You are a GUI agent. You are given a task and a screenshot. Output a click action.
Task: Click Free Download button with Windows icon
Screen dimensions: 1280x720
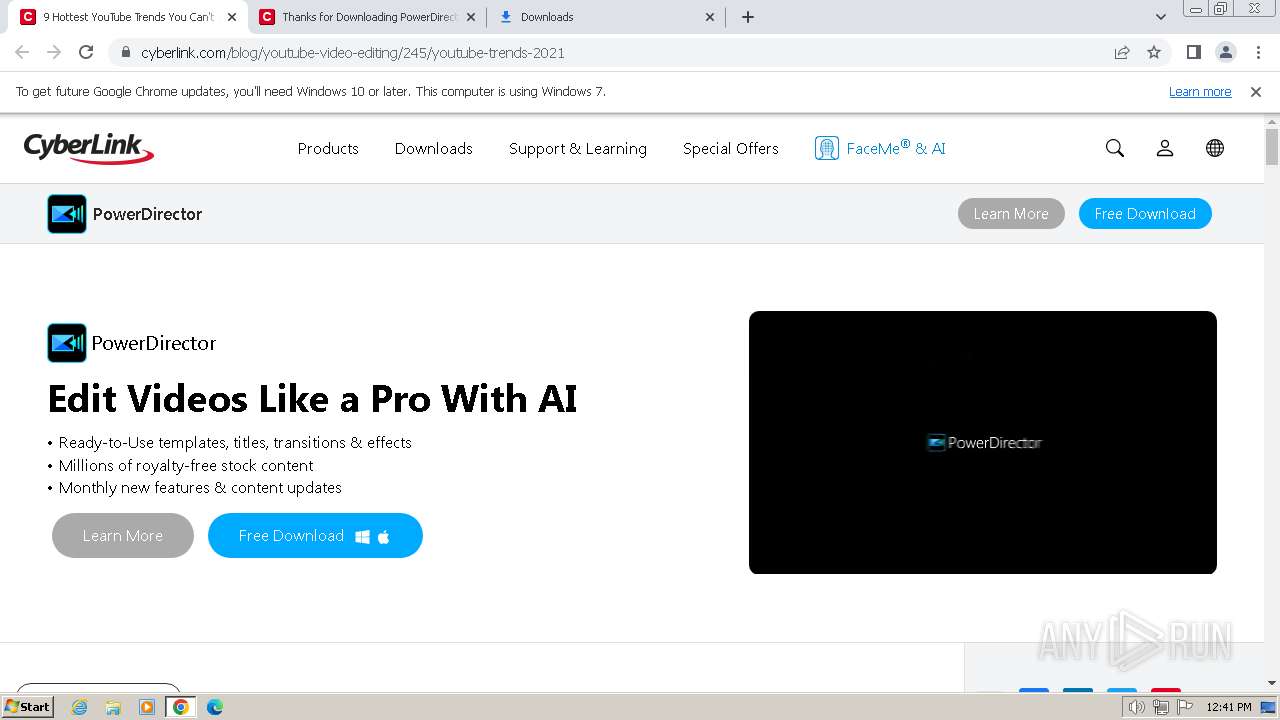pos(315,536)
